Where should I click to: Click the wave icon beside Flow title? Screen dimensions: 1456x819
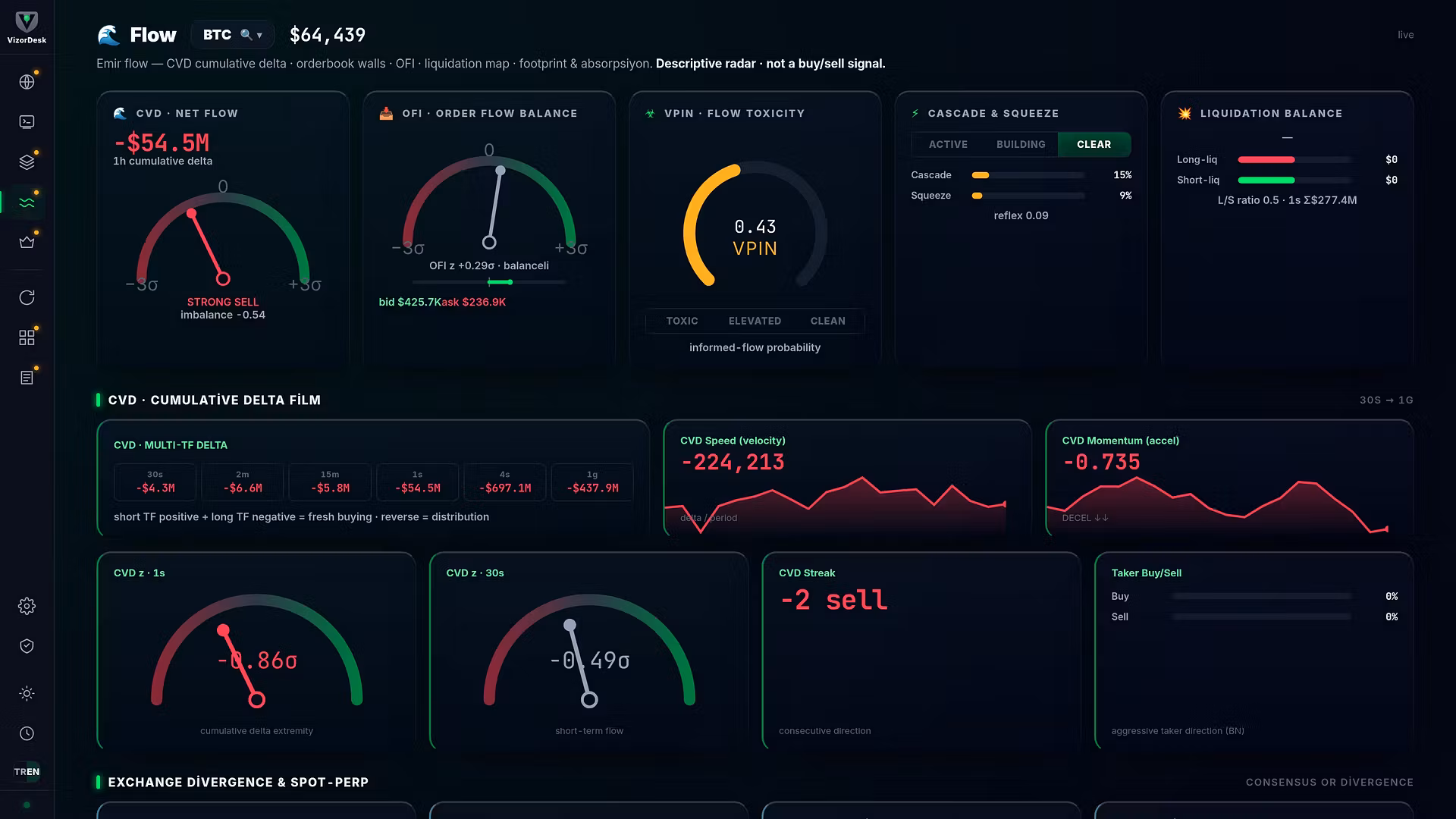pyautogui.click(x=108, y=35)
